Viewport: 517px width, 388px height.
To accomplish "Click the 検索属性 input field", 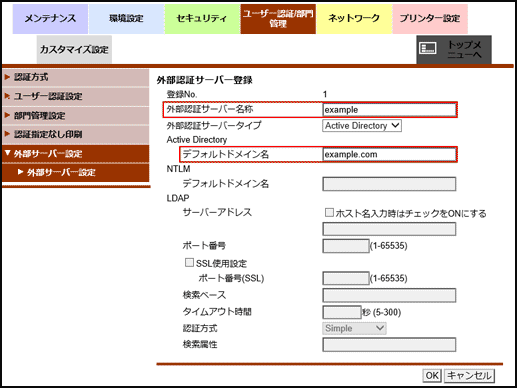I will 389,345.
